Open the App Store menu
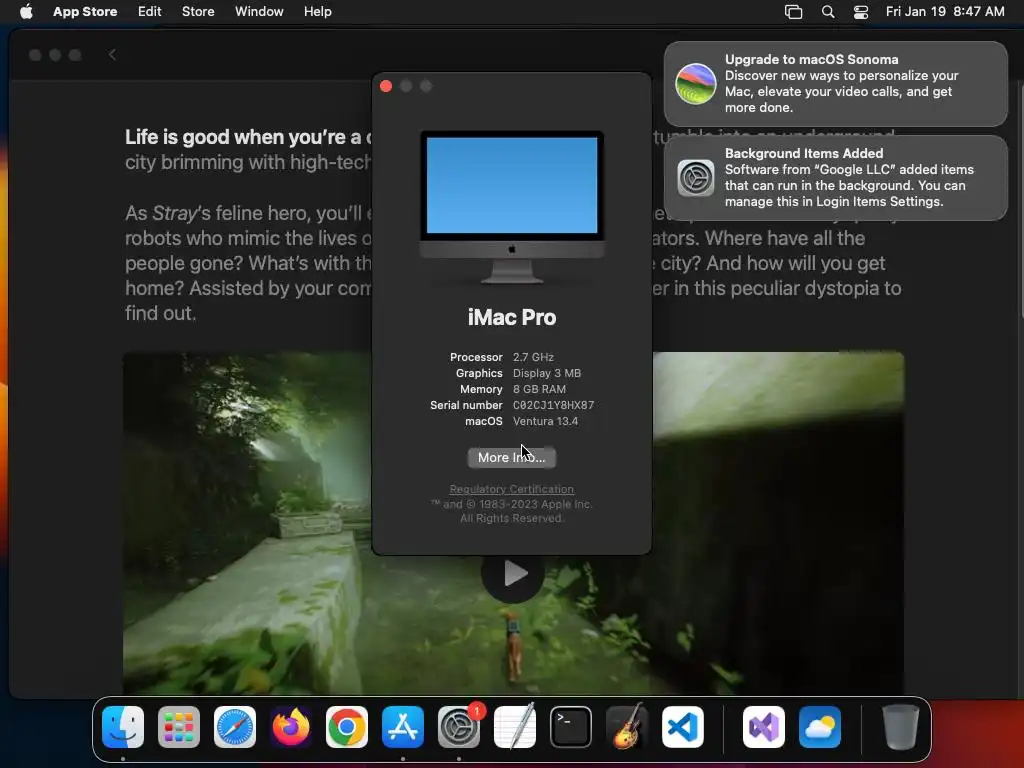This screenshot has width=1024, height=768. pos(85,12)
